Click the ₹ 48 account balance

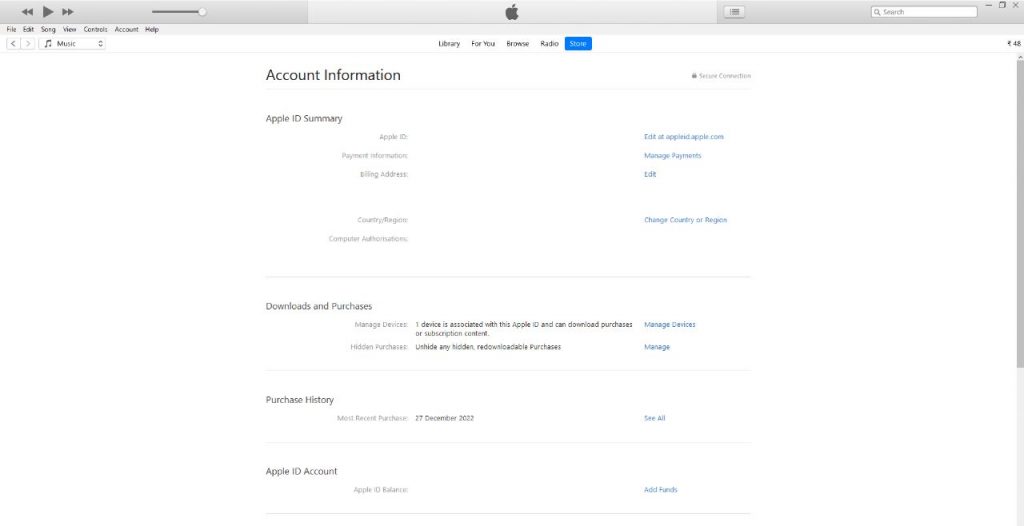(x=1014, y=44)
